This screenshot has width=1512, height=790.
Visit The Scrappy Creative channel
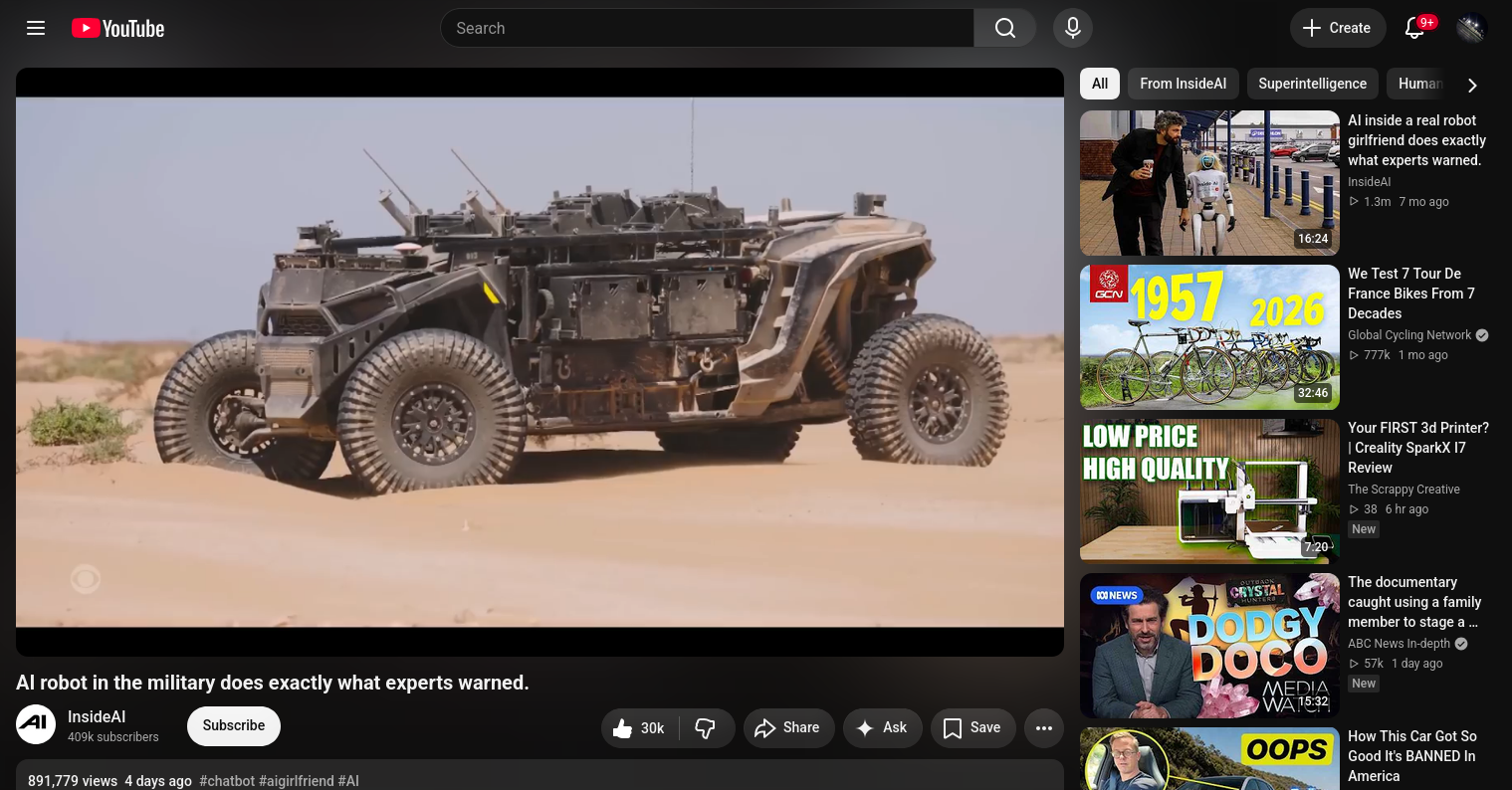[1404, 490]
